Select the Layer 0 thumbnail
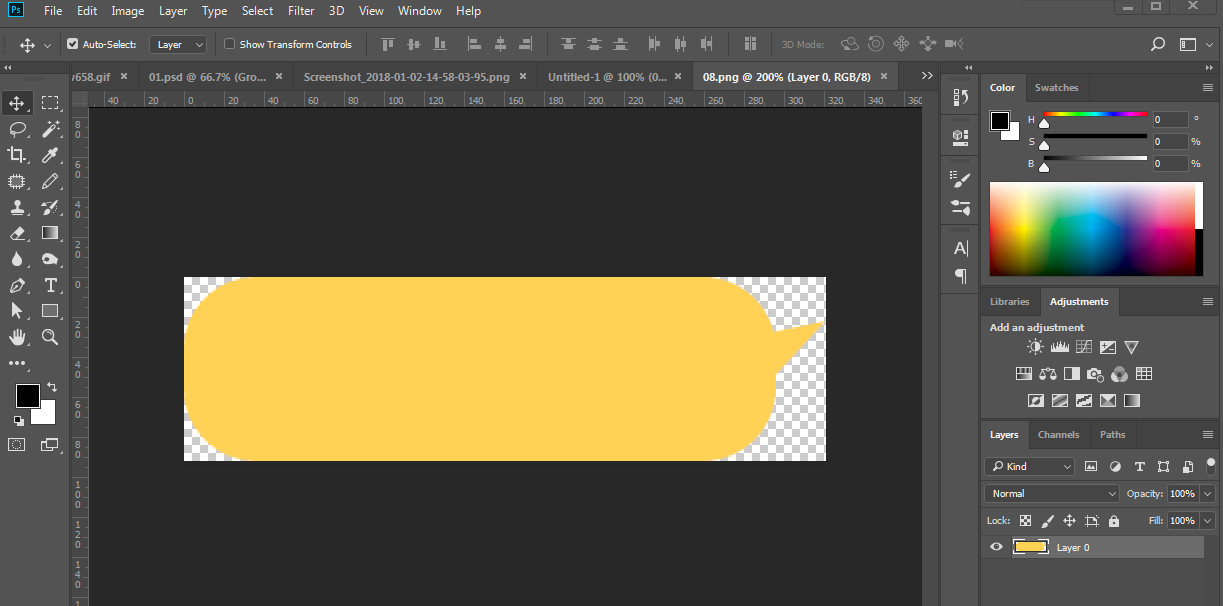 [1031, 547]
